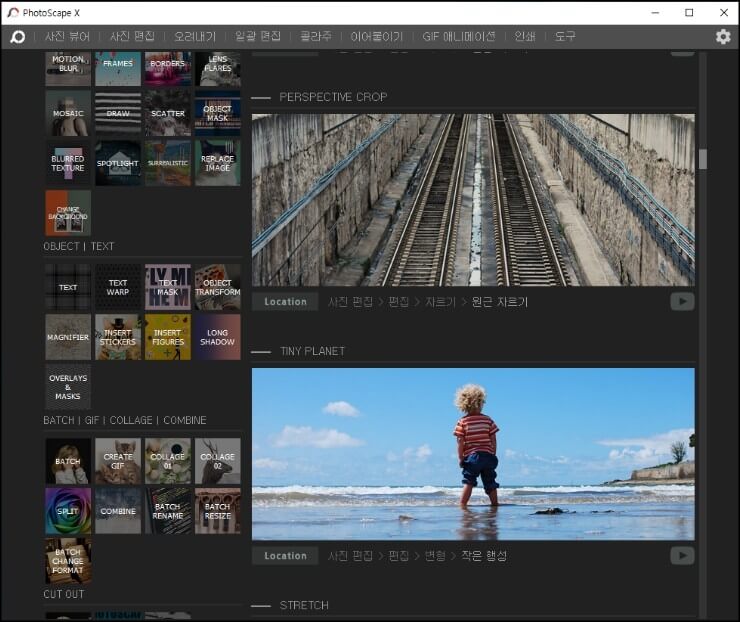Select the 이어붙이기 tab
740x622 pixels.
[x=377, y=36]
